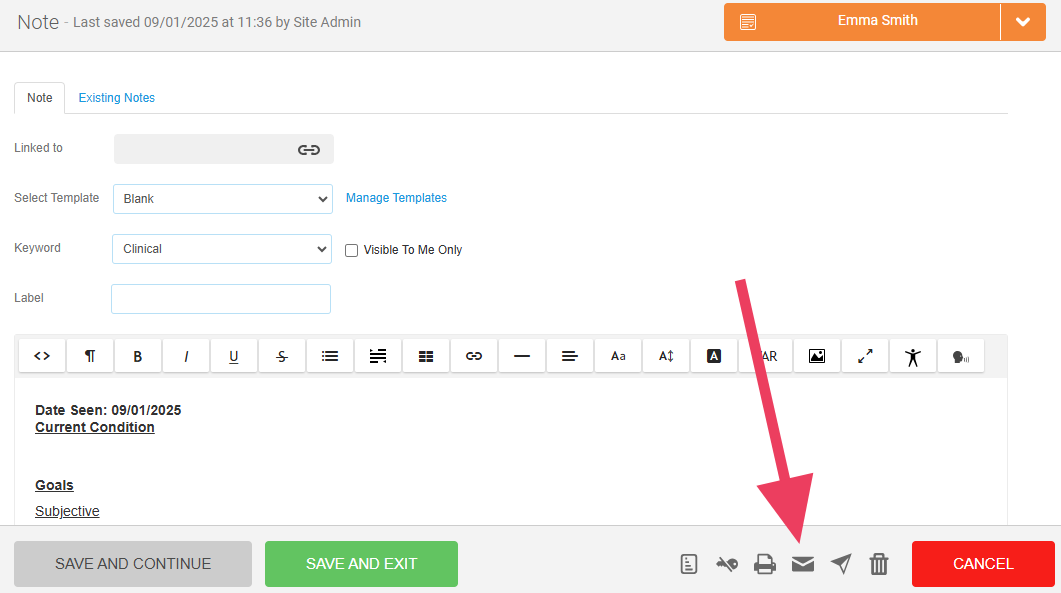
Task: Expand the Keyword dropdown showing Clinical
Action: tap(222, 249)
